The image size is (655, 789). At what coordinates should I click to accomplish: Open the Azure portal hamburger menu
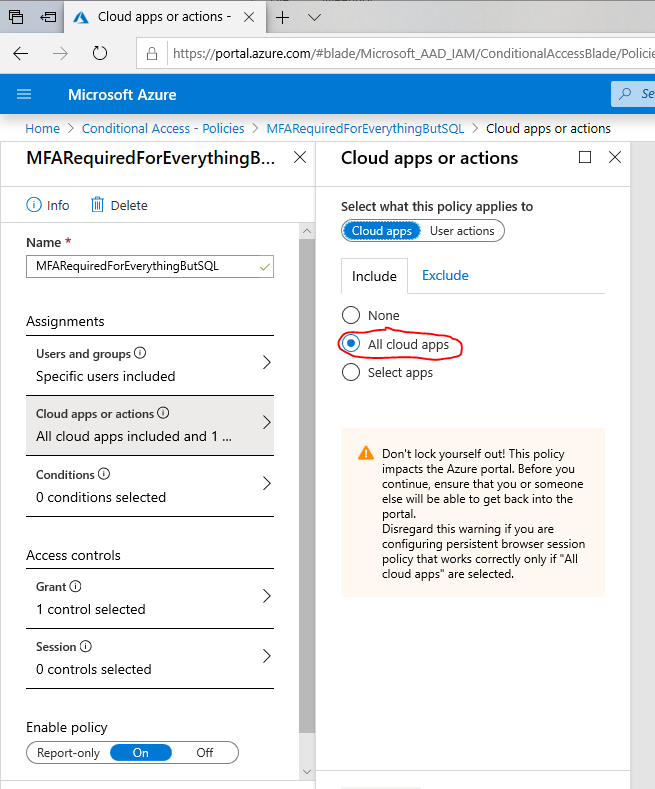pos(24,94)
